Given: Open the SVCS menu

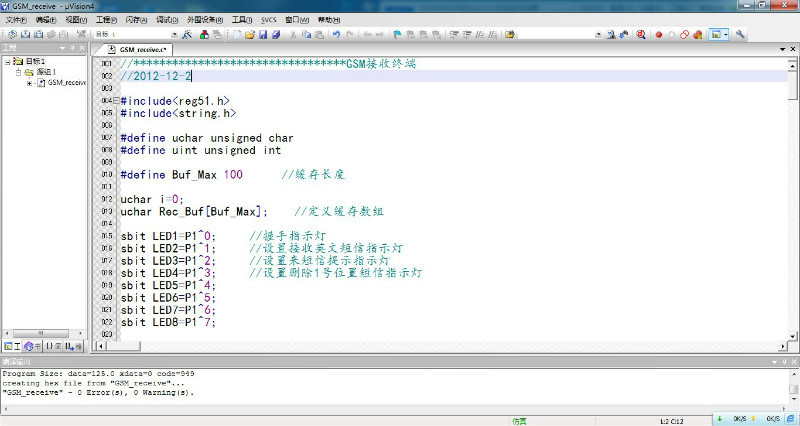Looking at the screenshot, I should (x=269, y=19).
